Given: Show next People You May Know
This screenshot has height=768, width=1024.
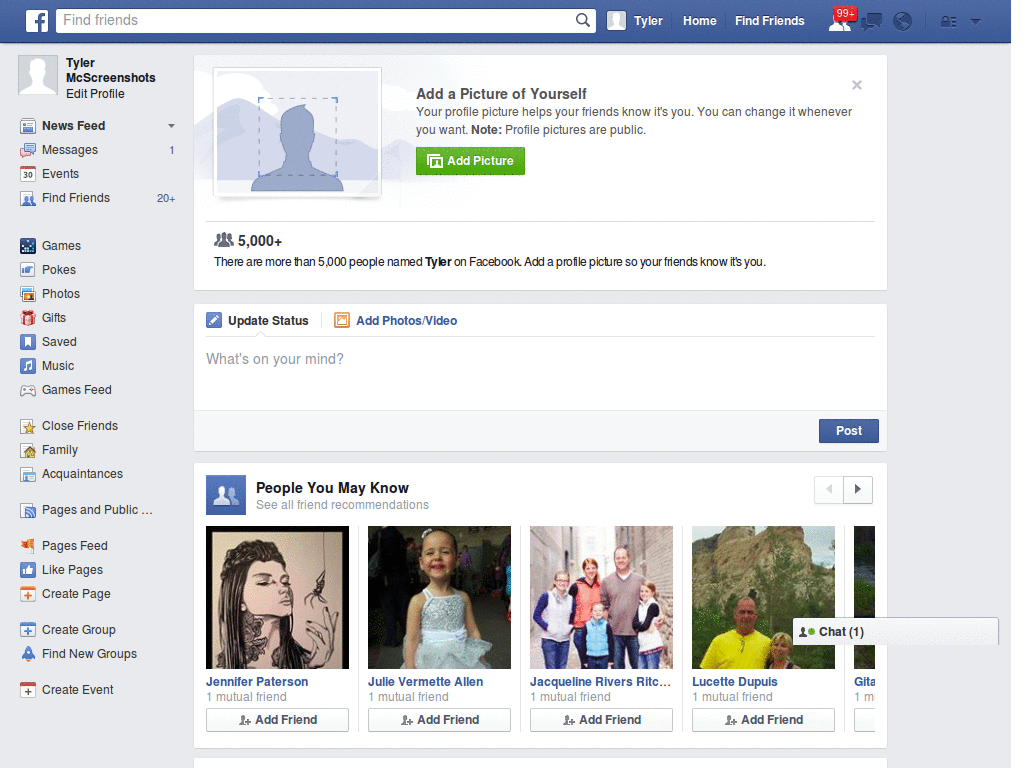Looking at the screenshot, I should coord(858,489).
